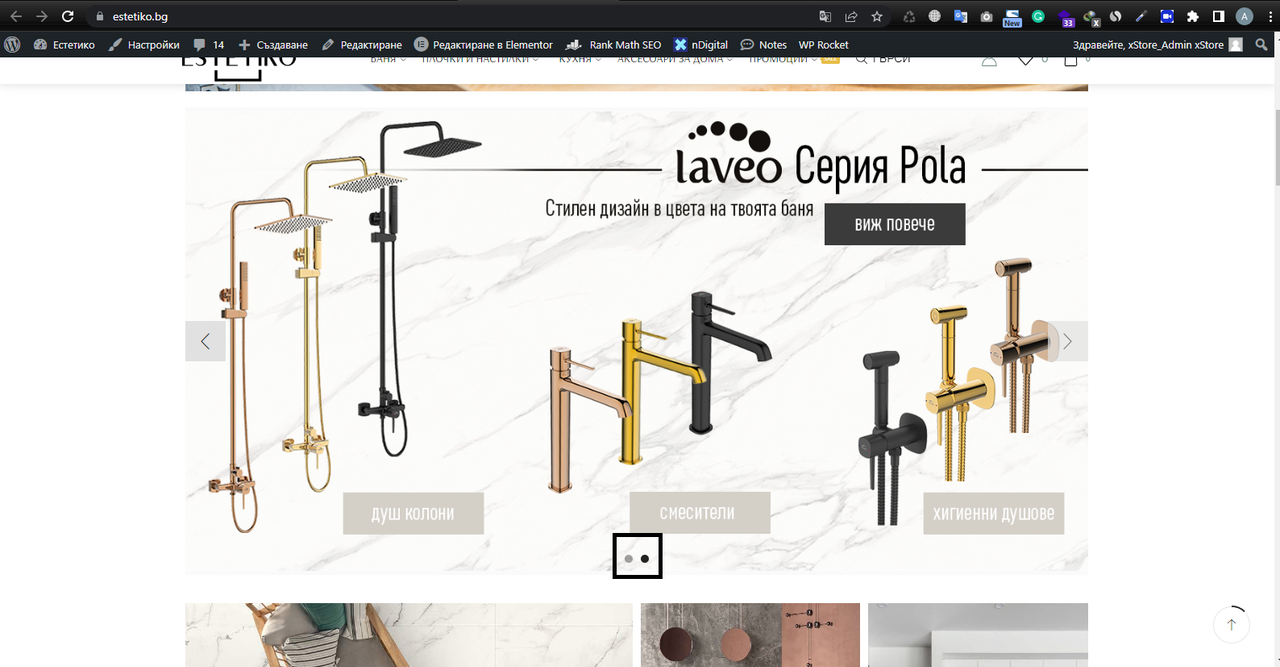Open the extension with the 33 badge
The width and height of the screenshot is (1280, 667).
click(1065, 17)
